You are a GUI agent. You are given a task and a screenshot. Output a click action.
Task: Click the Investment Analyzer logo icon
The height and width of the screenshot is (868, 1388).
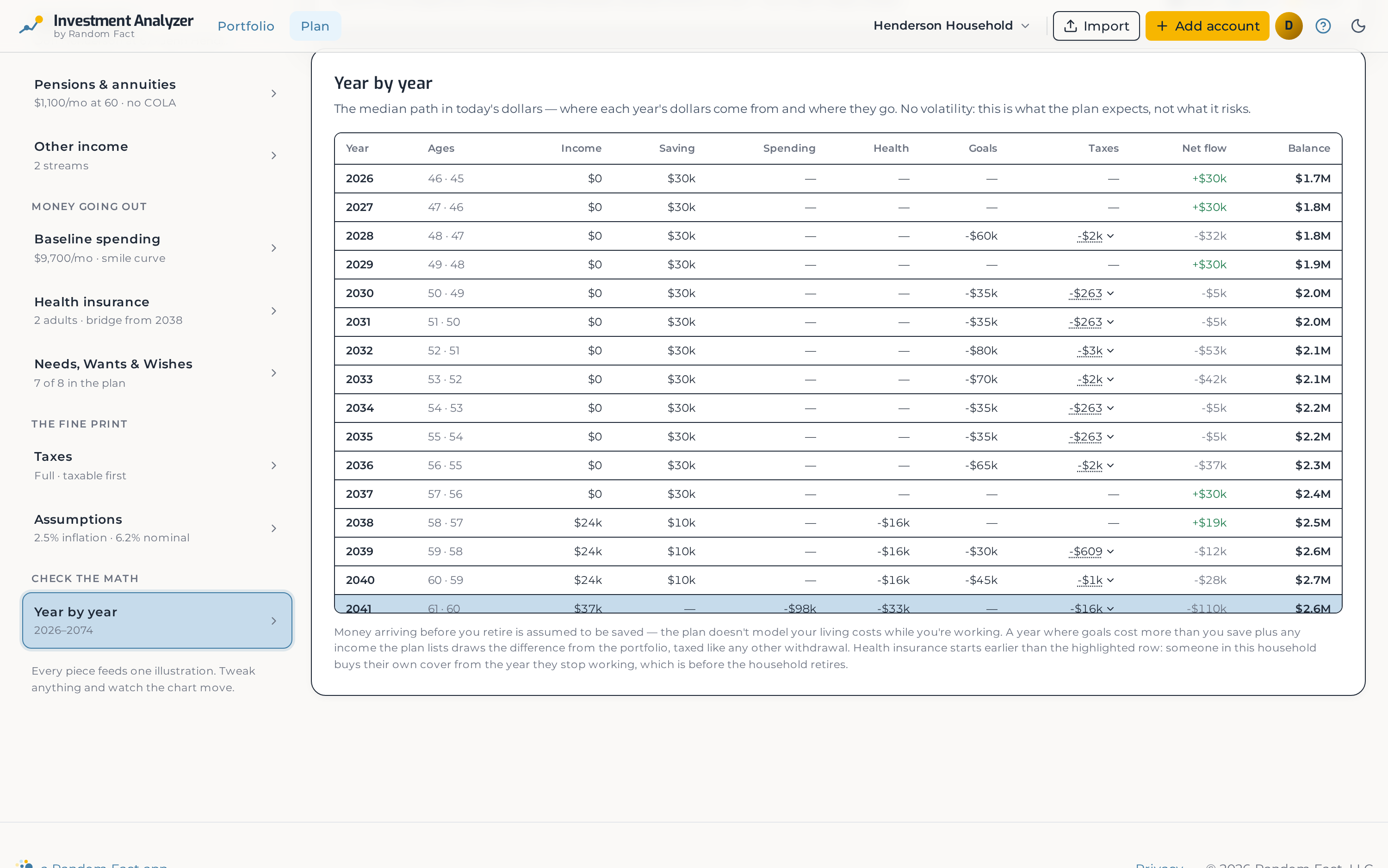[x=31, y=25]
